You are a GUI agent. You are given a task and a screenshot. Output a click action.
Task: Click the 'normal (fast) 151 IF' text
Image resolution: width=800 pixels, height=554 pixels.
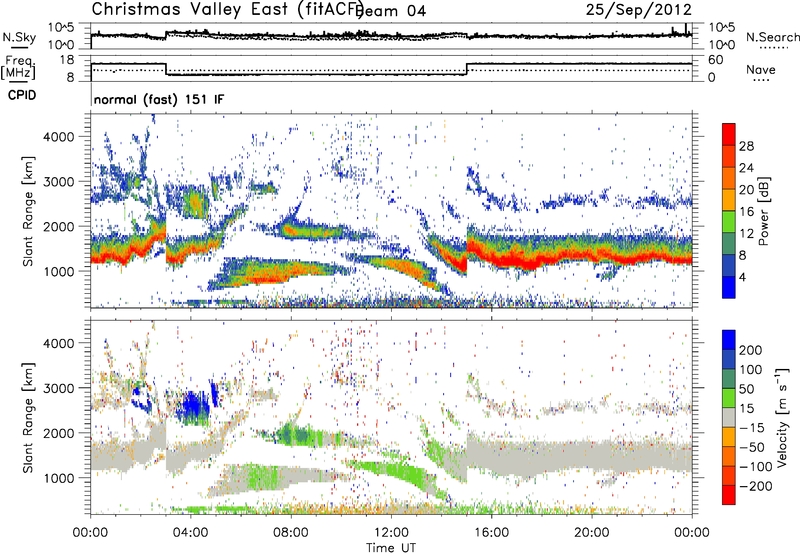click(x=159, y=100)
